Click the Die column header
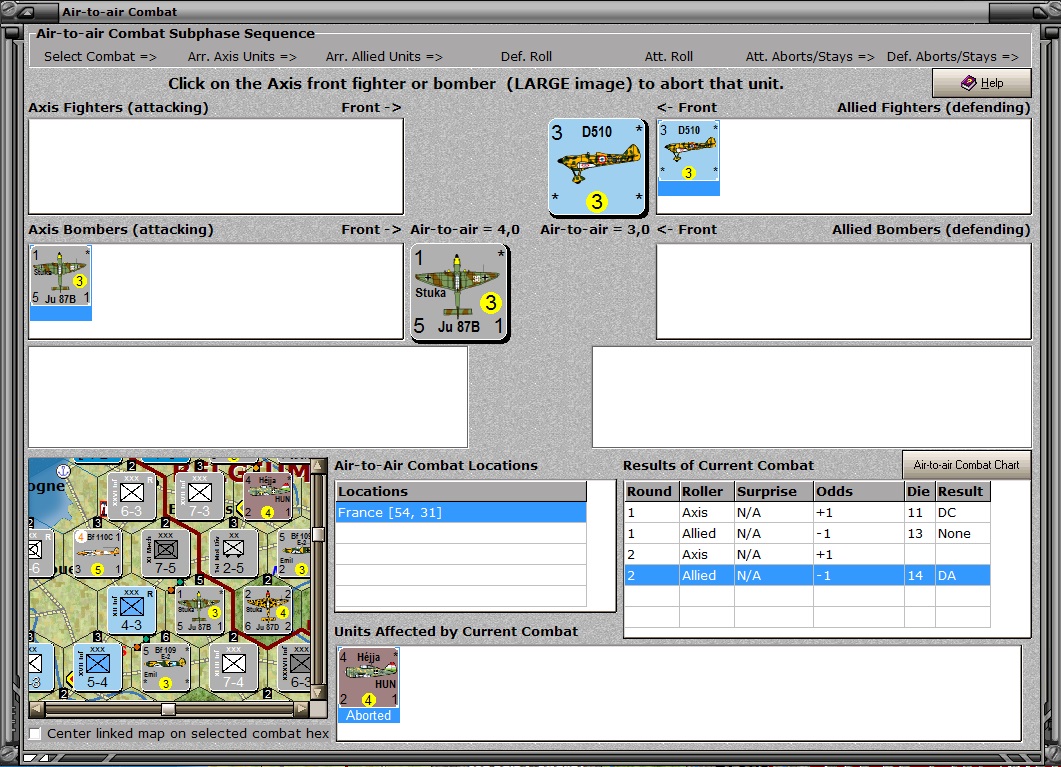1061x767 pixels. click(x=919, y=491)
